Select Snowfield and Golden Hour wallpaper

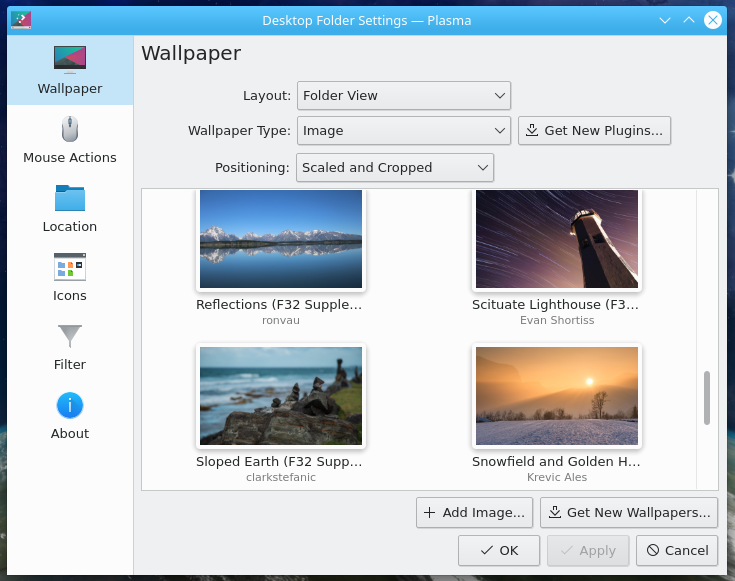pyautogui.click(x=556, y=396)
